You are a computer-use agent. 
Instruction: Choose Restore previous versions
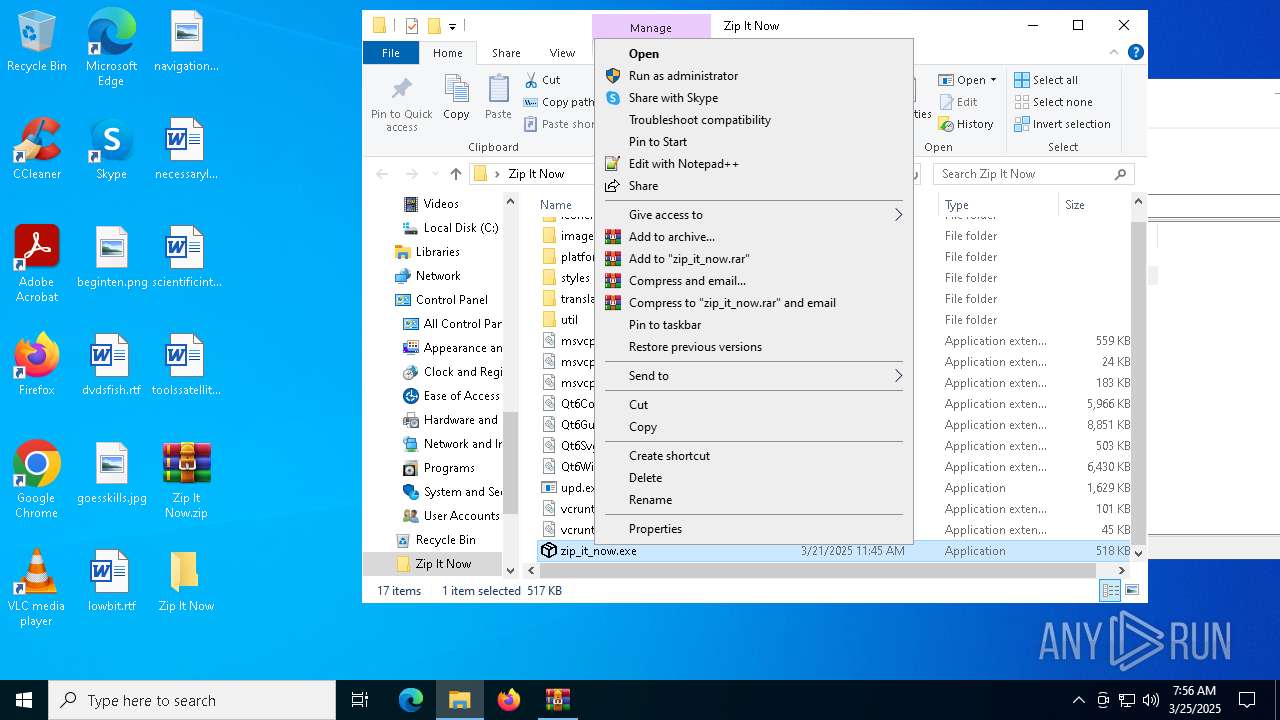(x=754, y=347)
